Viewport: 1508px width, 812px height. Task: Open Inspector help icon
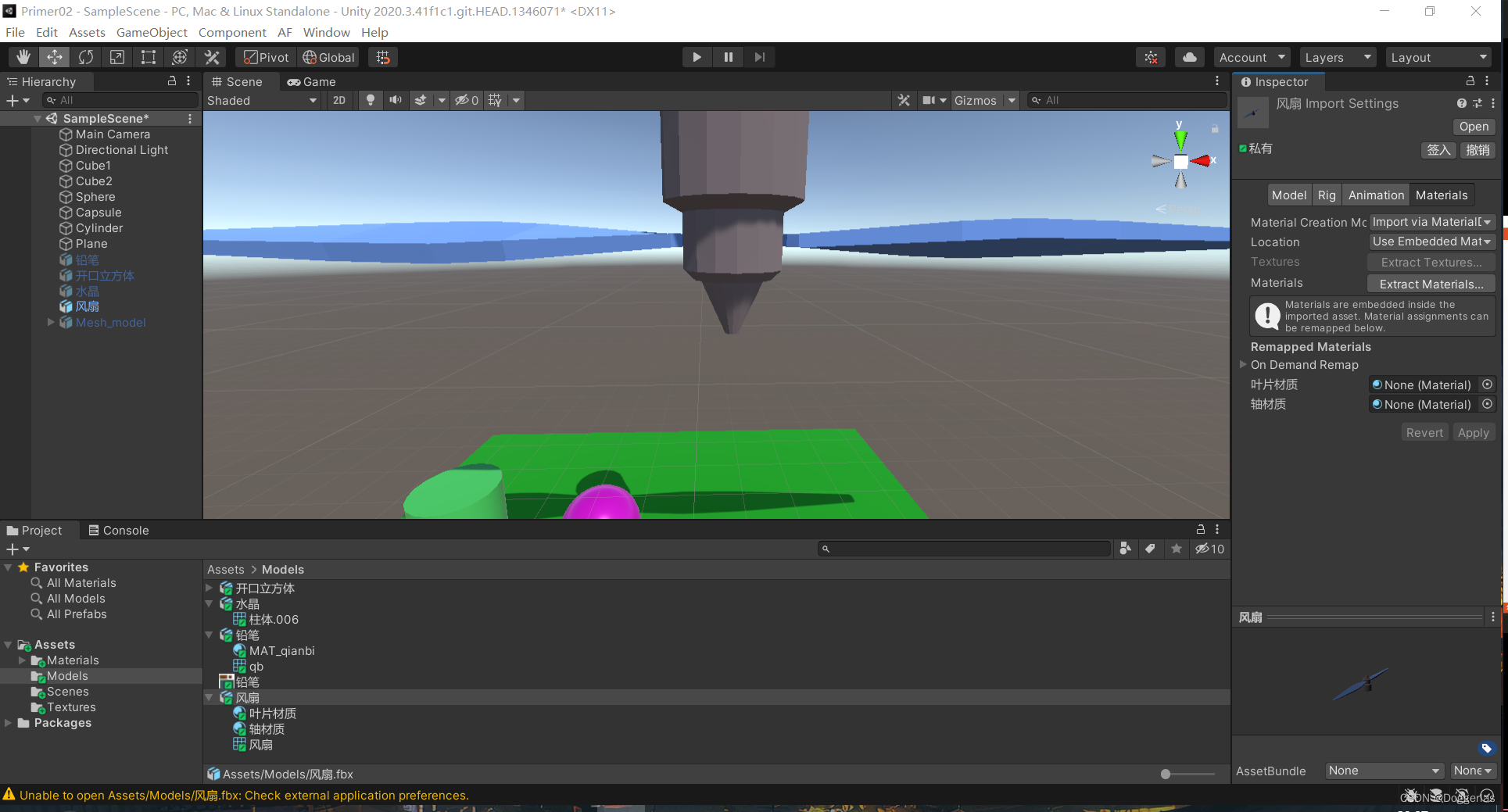click(x=1461, y=103)
